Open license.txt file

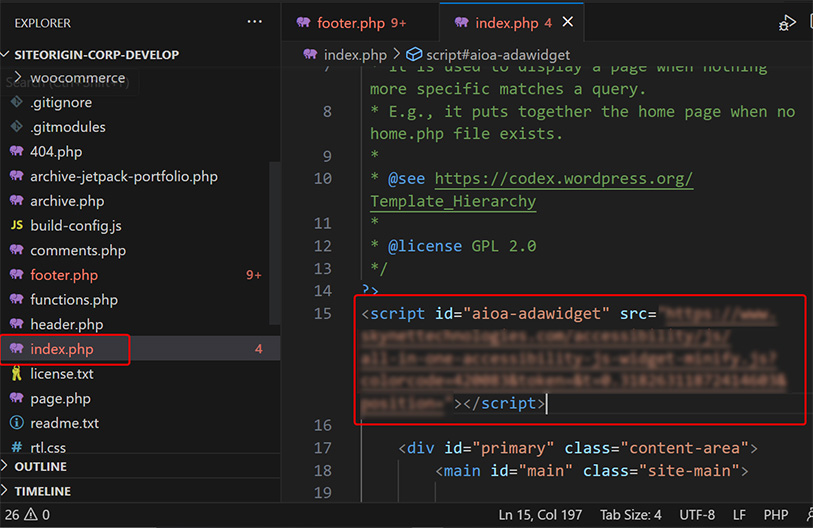tap(62, 374)
